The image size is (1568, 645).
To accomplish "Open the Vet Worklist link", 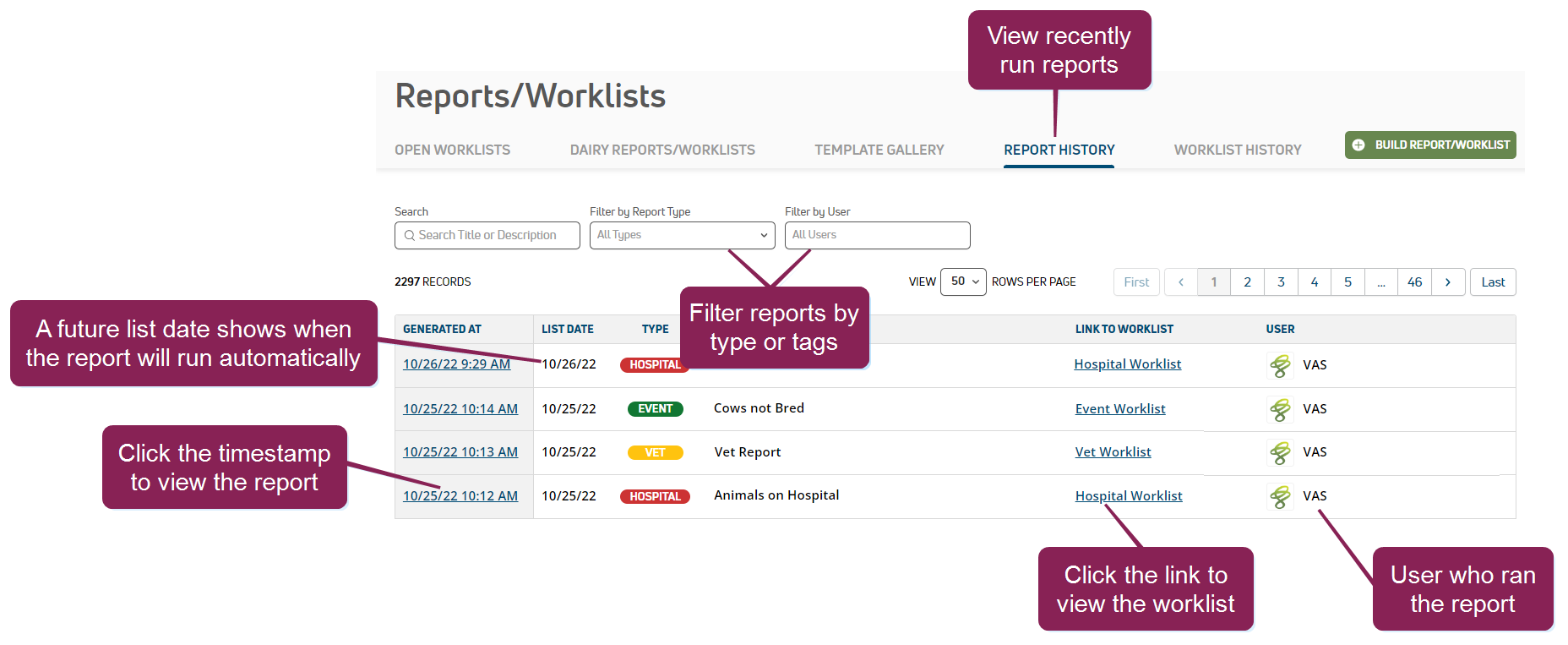I will [x=1113, y=452].
